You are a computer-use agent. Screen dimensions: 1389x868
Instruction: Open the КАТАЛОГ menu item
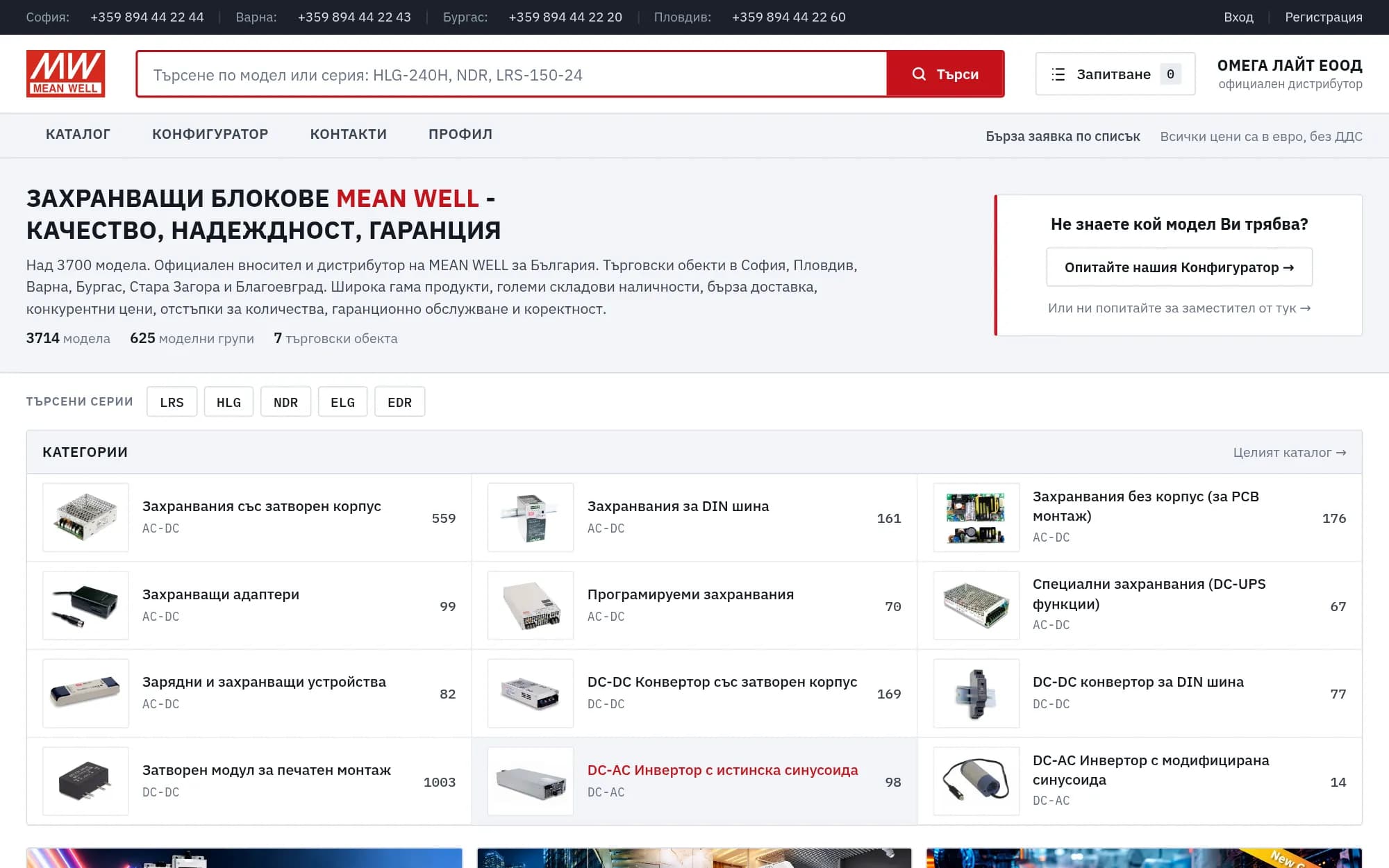(x=78, y=134)
